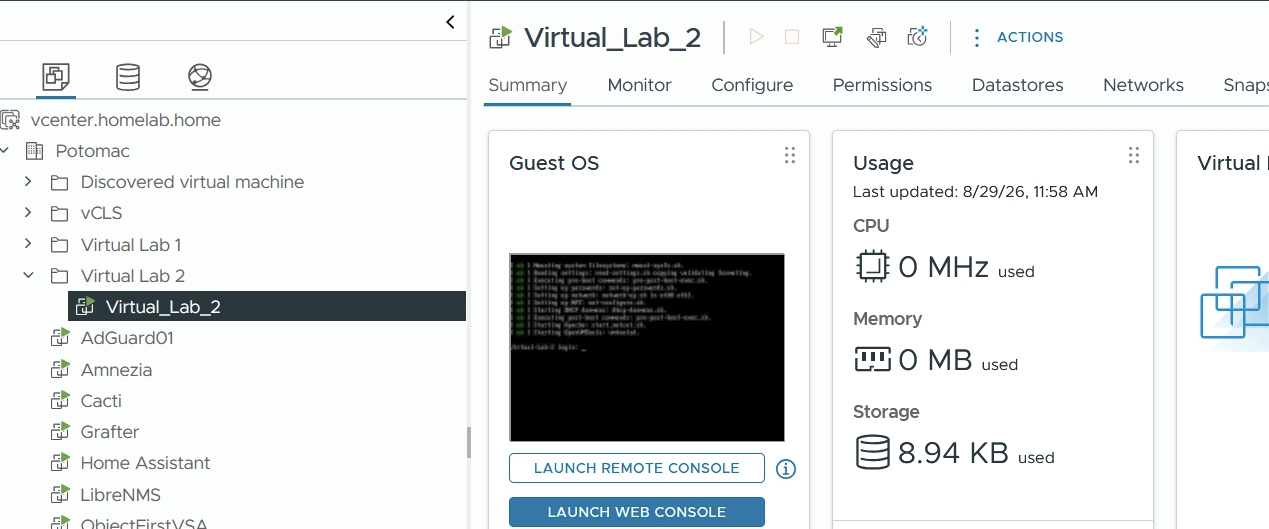Click the LAUNCH REMOTE CONSOLE button

[x=637, y=468]
